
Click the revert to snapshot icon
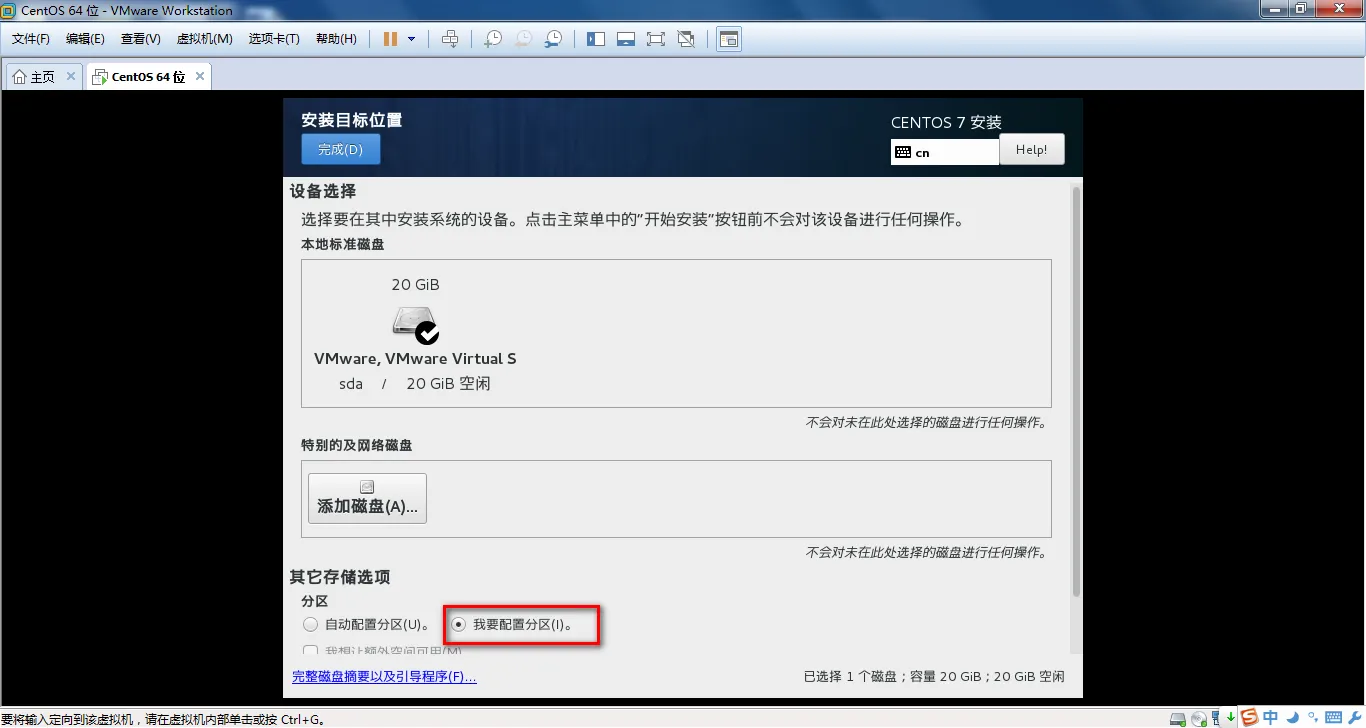click(x=523, y=39)
